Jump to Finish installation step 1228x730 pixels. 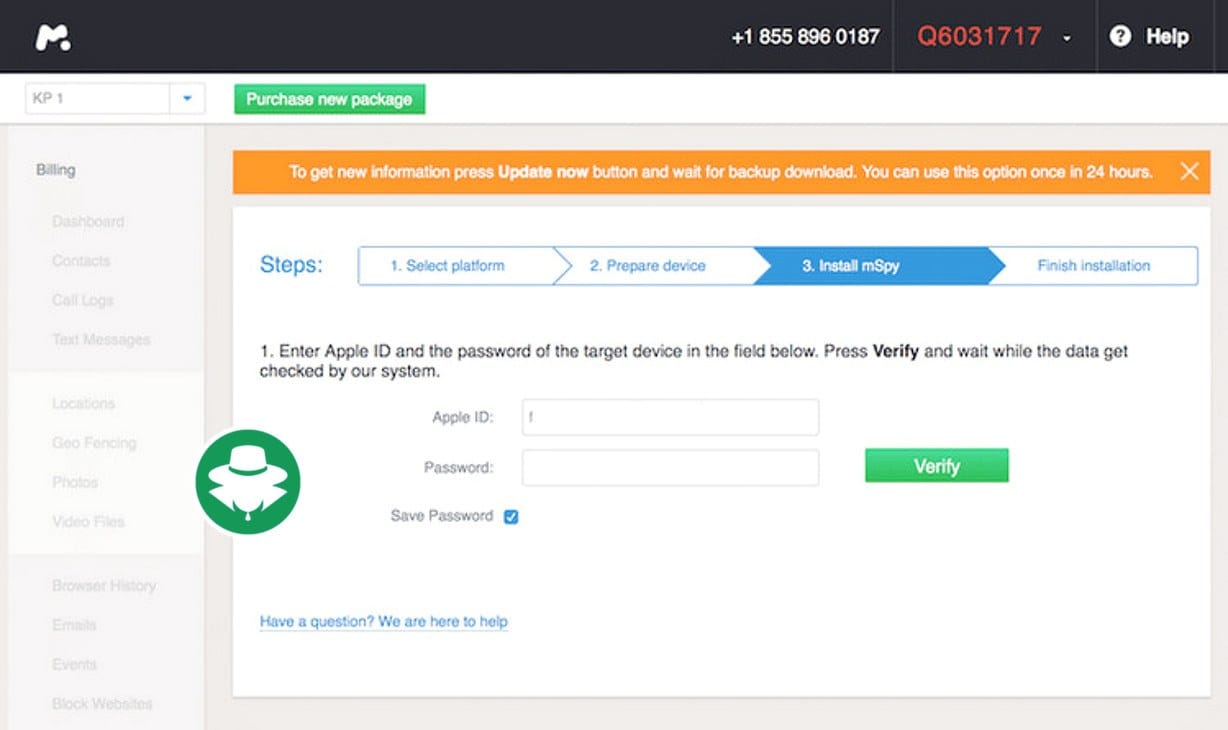1093,266
